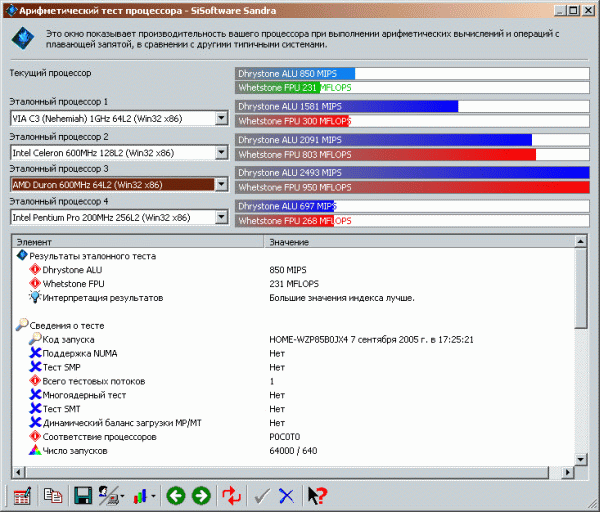
Task: Click the vertical scrollbar thumb
Action: tap(580, 288)
